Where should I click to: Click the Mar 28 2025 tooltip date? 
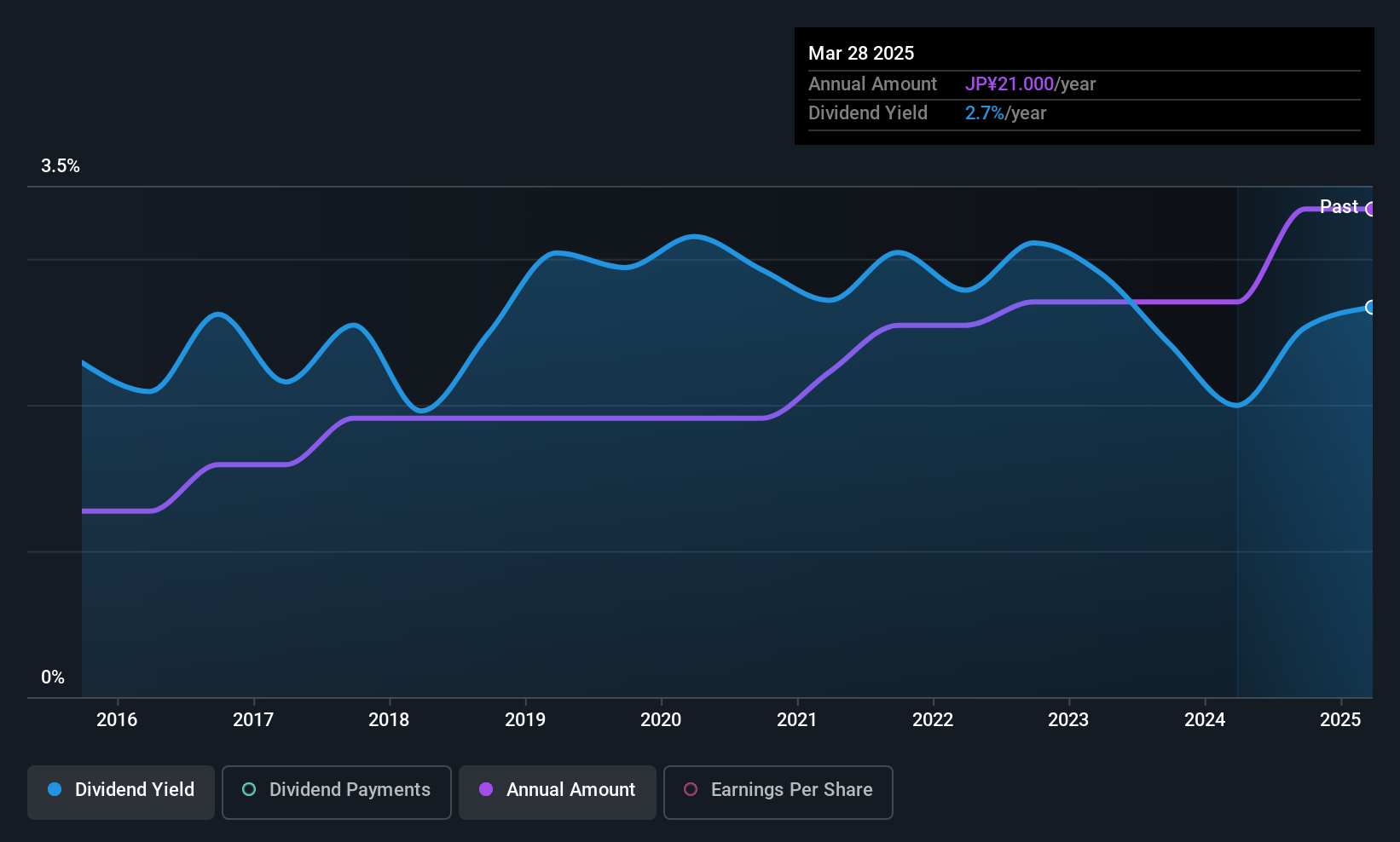(x=861, y=53)
